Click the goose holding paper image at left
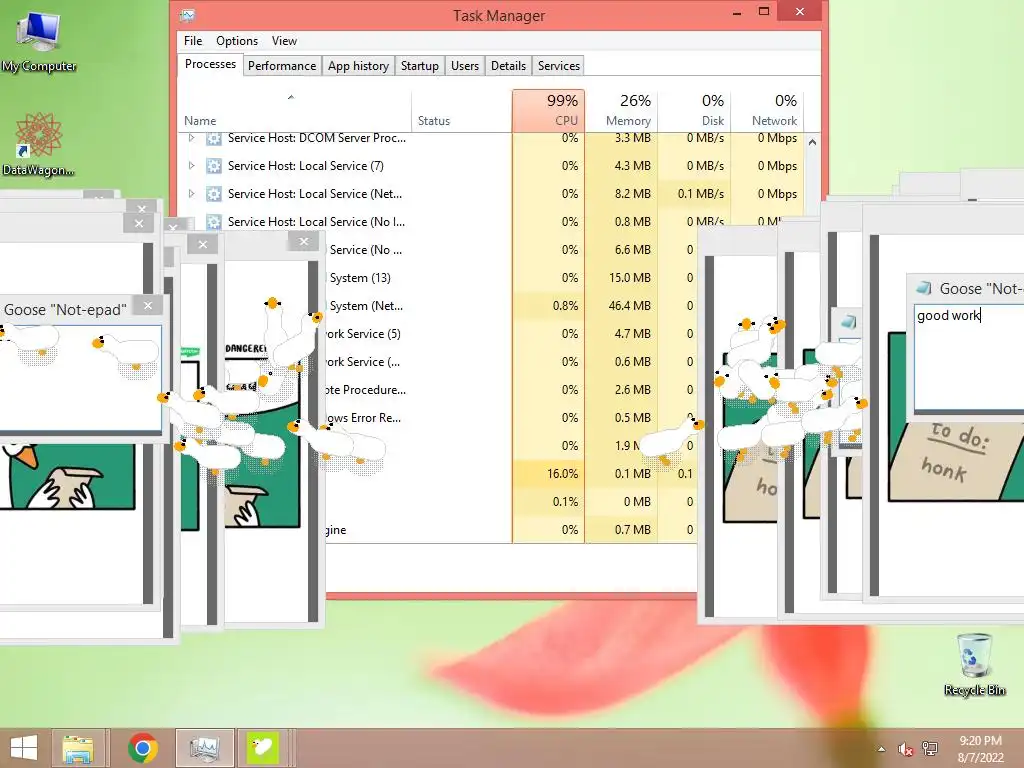 click(x=67, y=477)
